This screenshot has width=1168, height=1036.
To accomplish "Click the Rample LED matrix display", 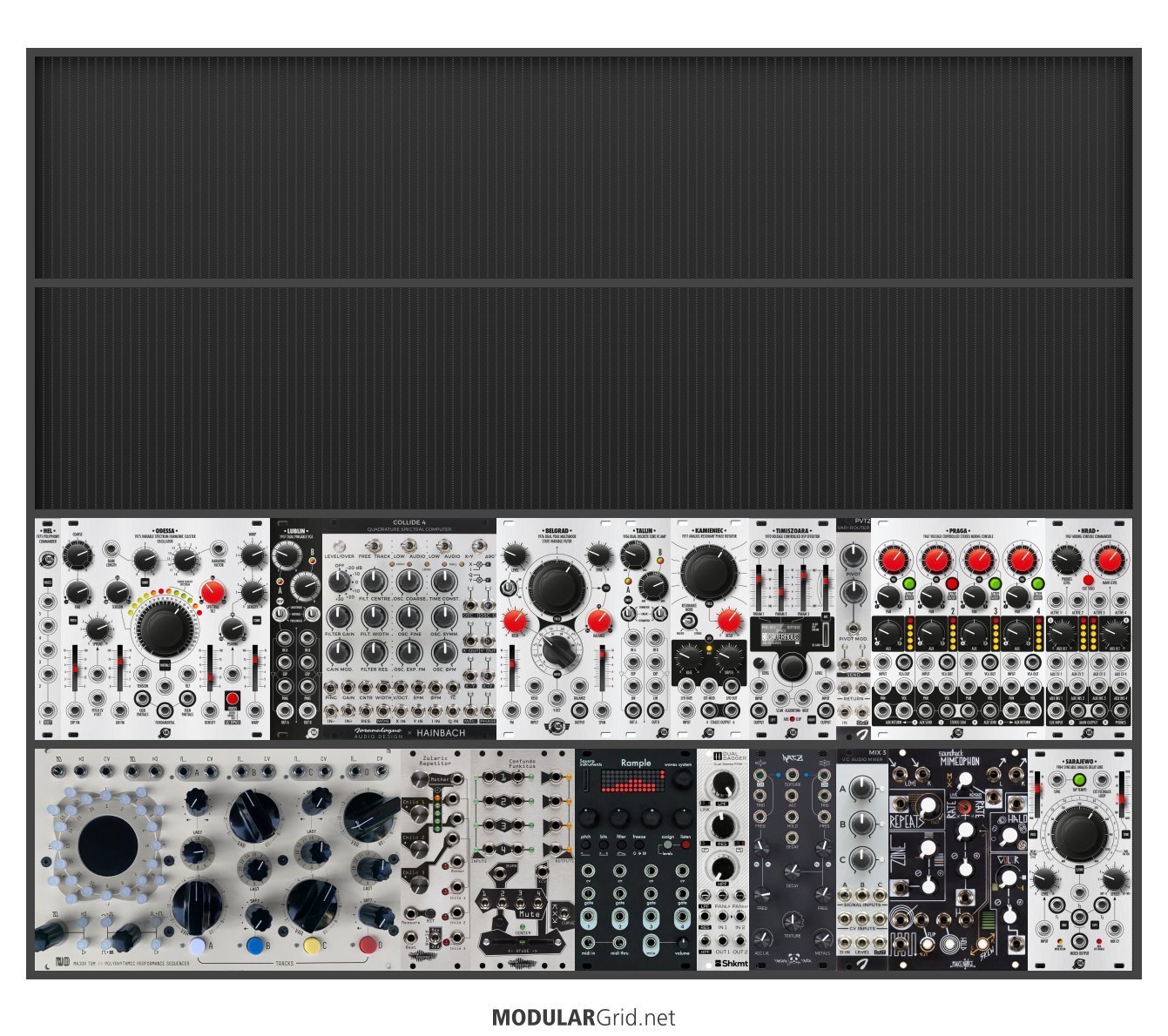I will point(635,782).
